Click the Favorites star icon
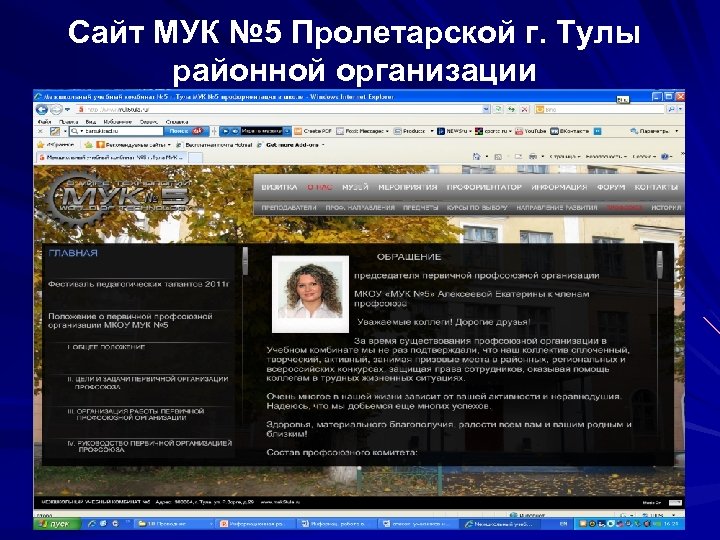720x540 pixels. [40, 145]
